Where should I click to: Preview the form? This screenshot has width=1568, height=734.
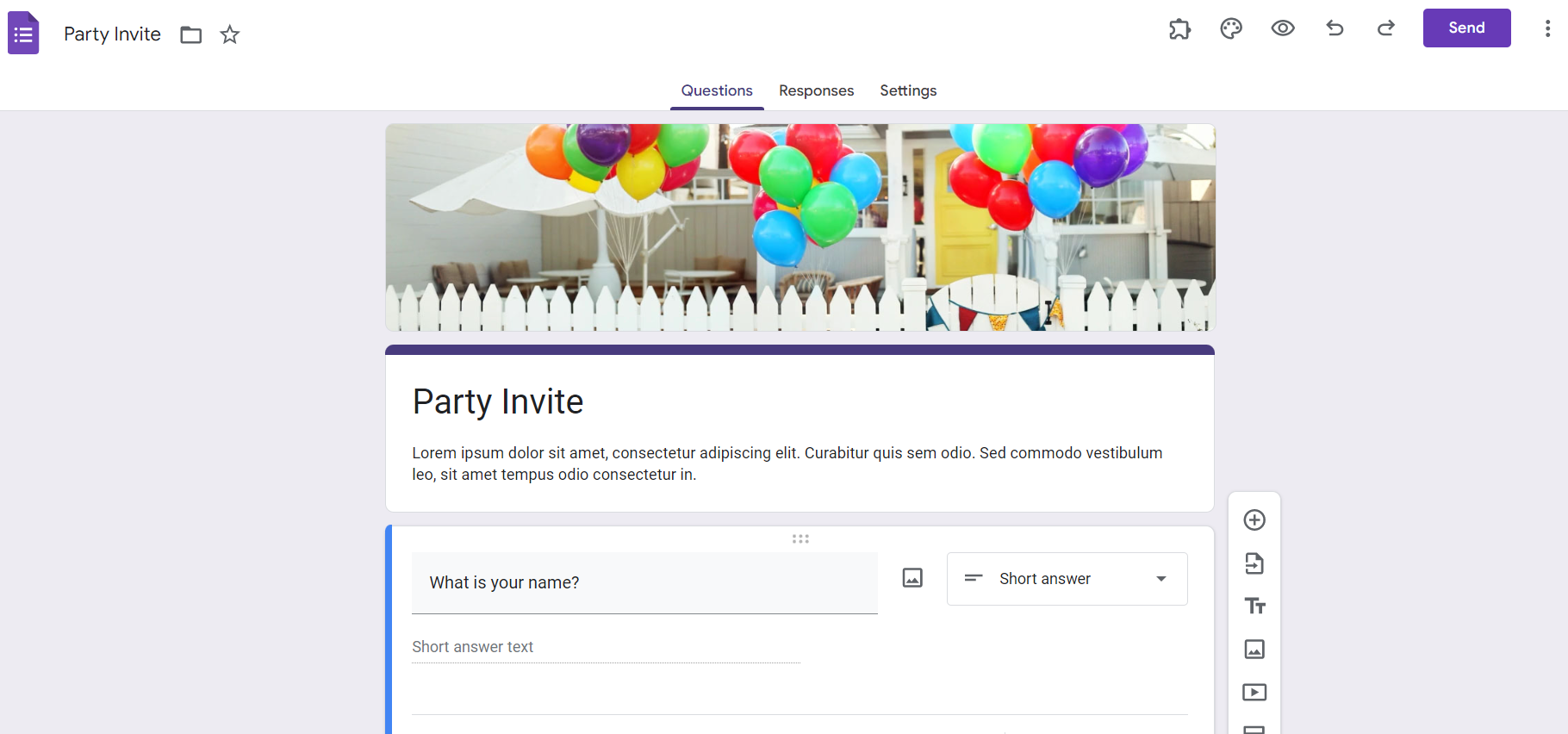point(1283,28)
